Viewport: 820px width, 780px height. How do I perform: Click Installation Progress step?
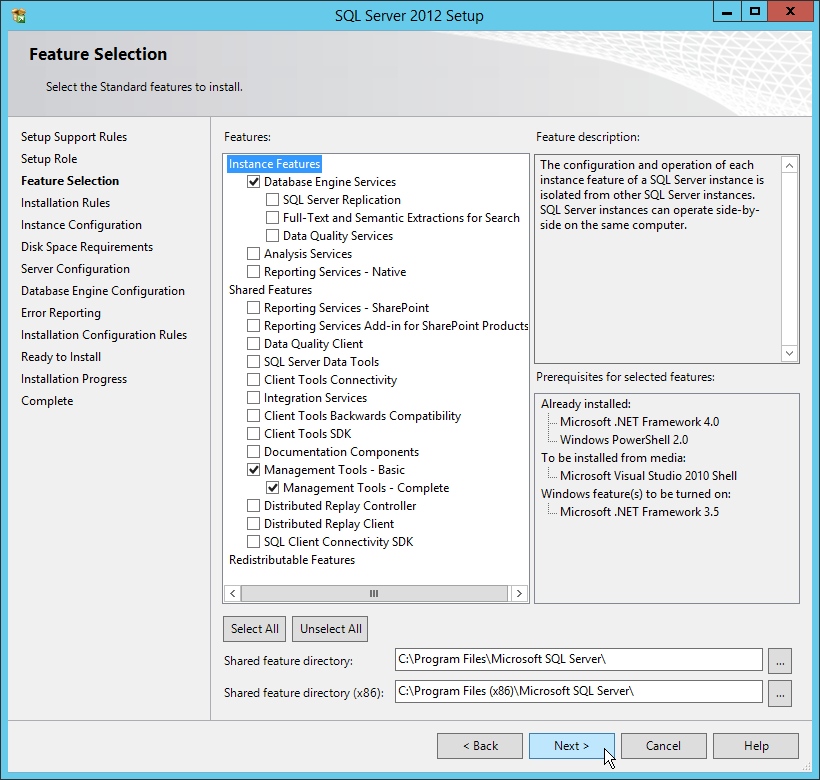(x=74, y=379)
